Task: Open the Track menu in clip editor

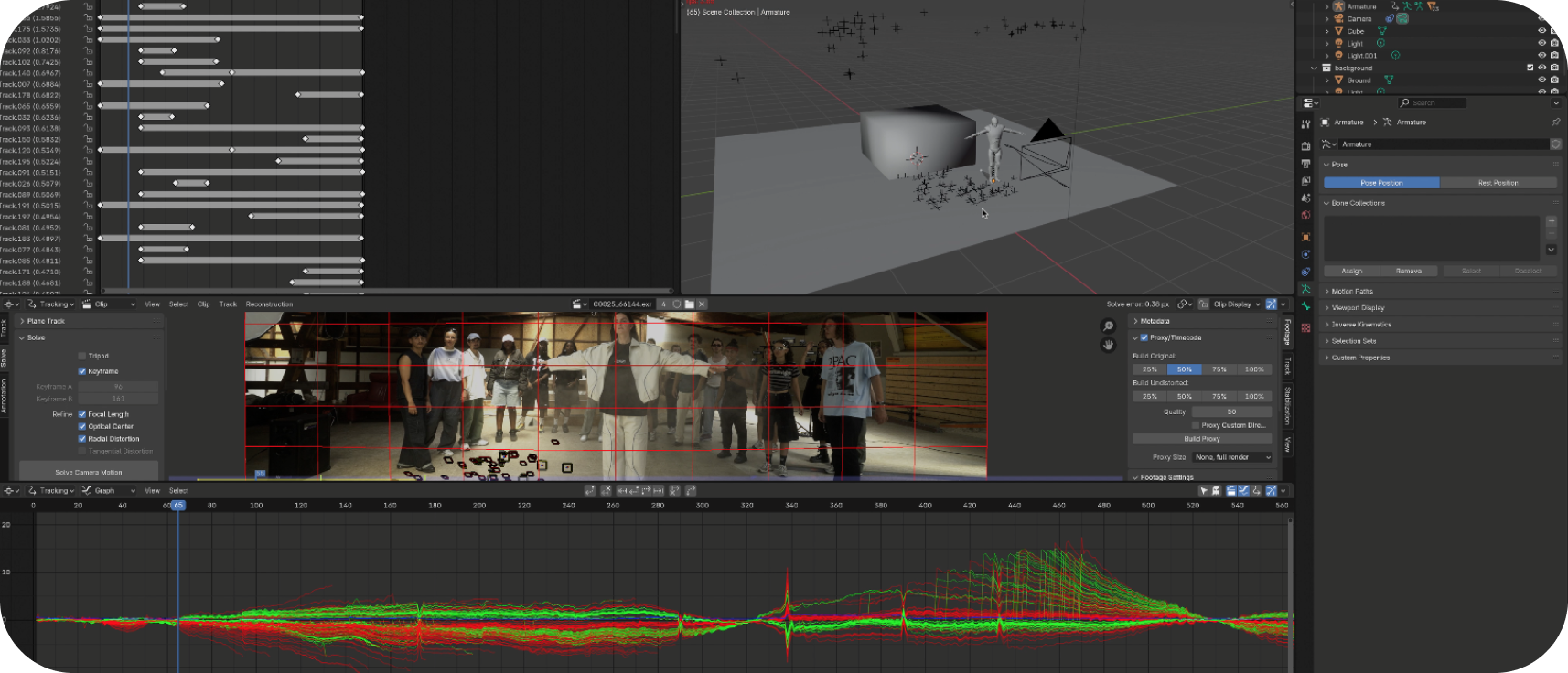Action: coord(228,304)
